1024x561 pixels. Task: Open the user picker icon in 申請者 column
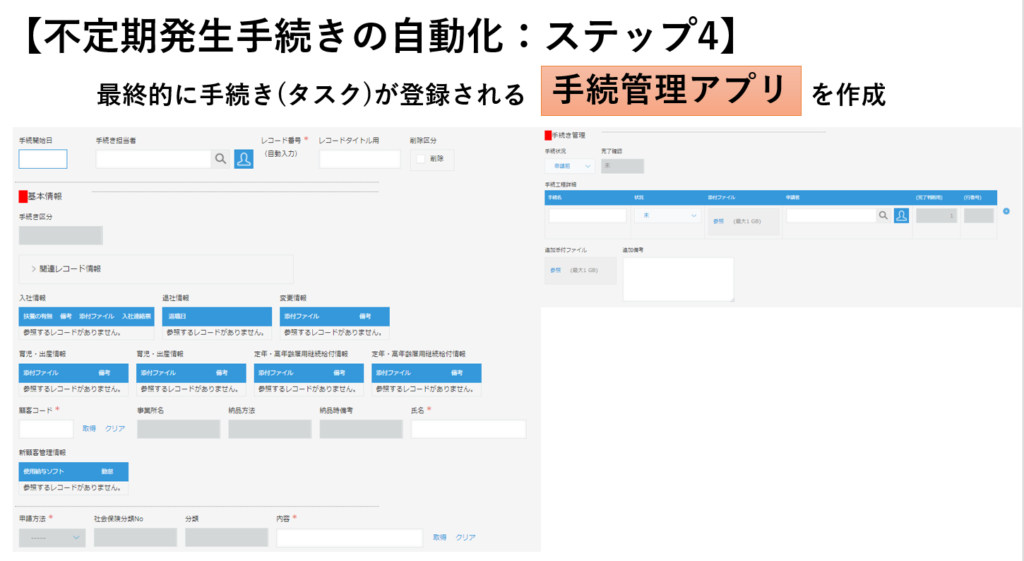901,215
